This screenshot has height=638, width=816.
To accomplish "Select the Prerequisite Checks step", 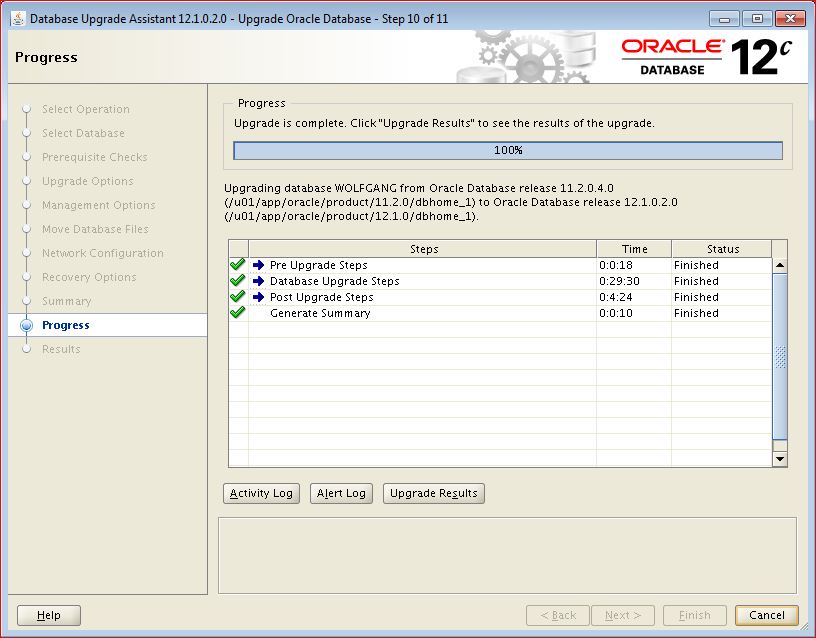I will 95,157.
